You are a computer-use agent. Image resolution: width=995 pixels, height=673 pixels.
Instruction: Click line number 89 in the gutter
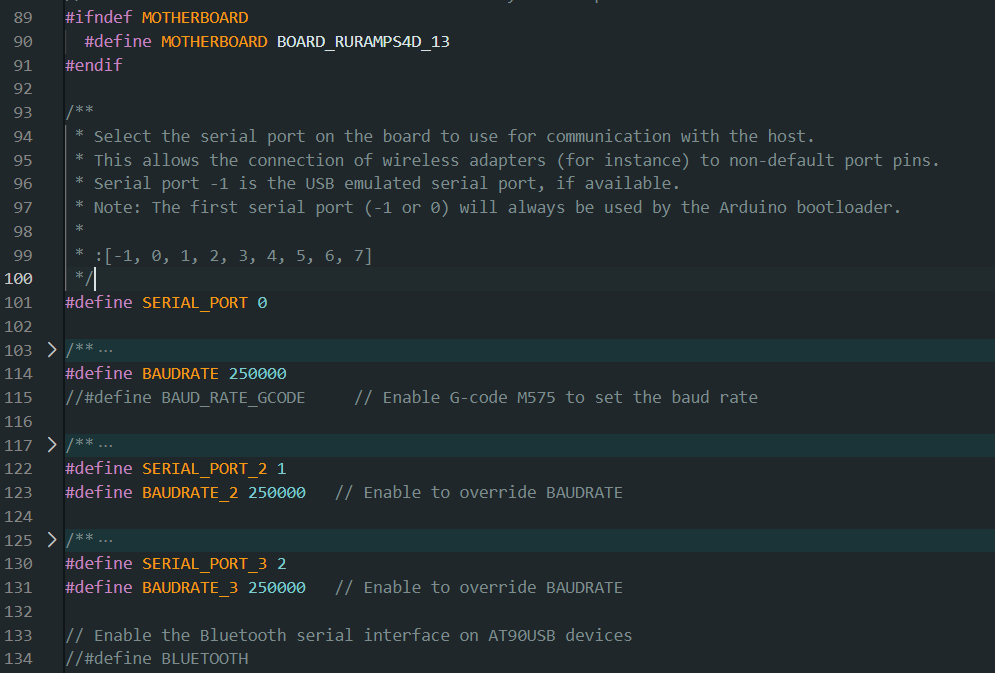point(23,17)
